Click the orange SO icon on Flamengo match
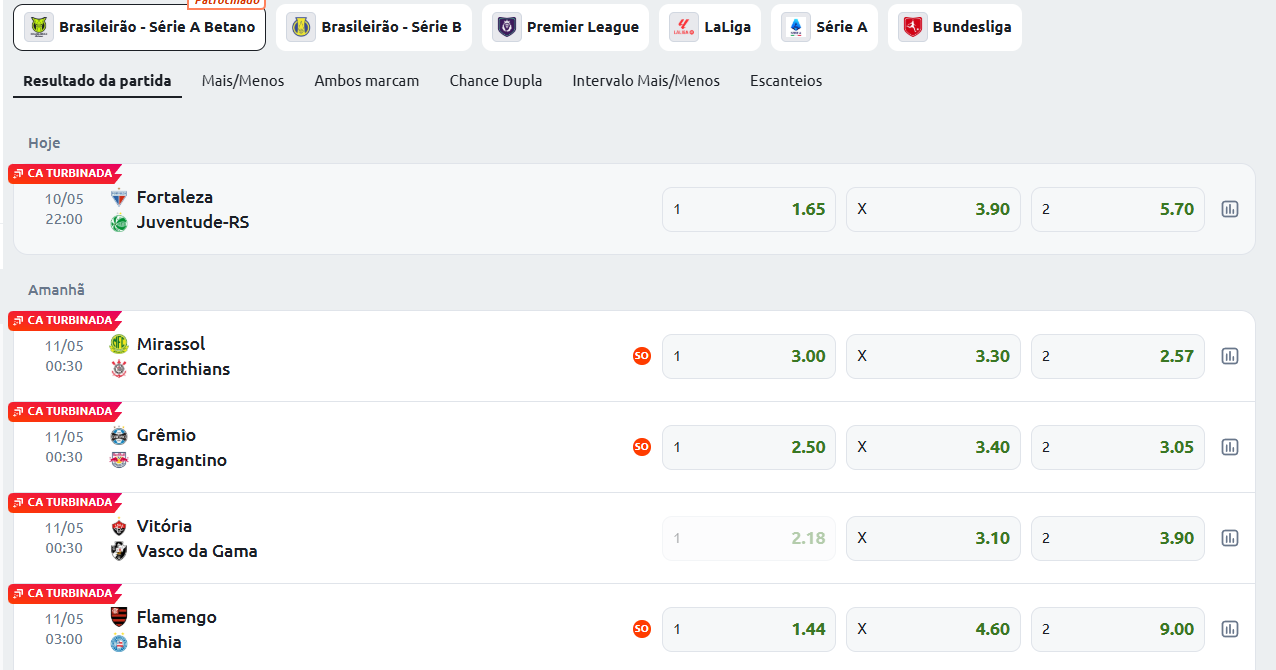Screen dimensions: 1276x670 [x=642, y=629]
